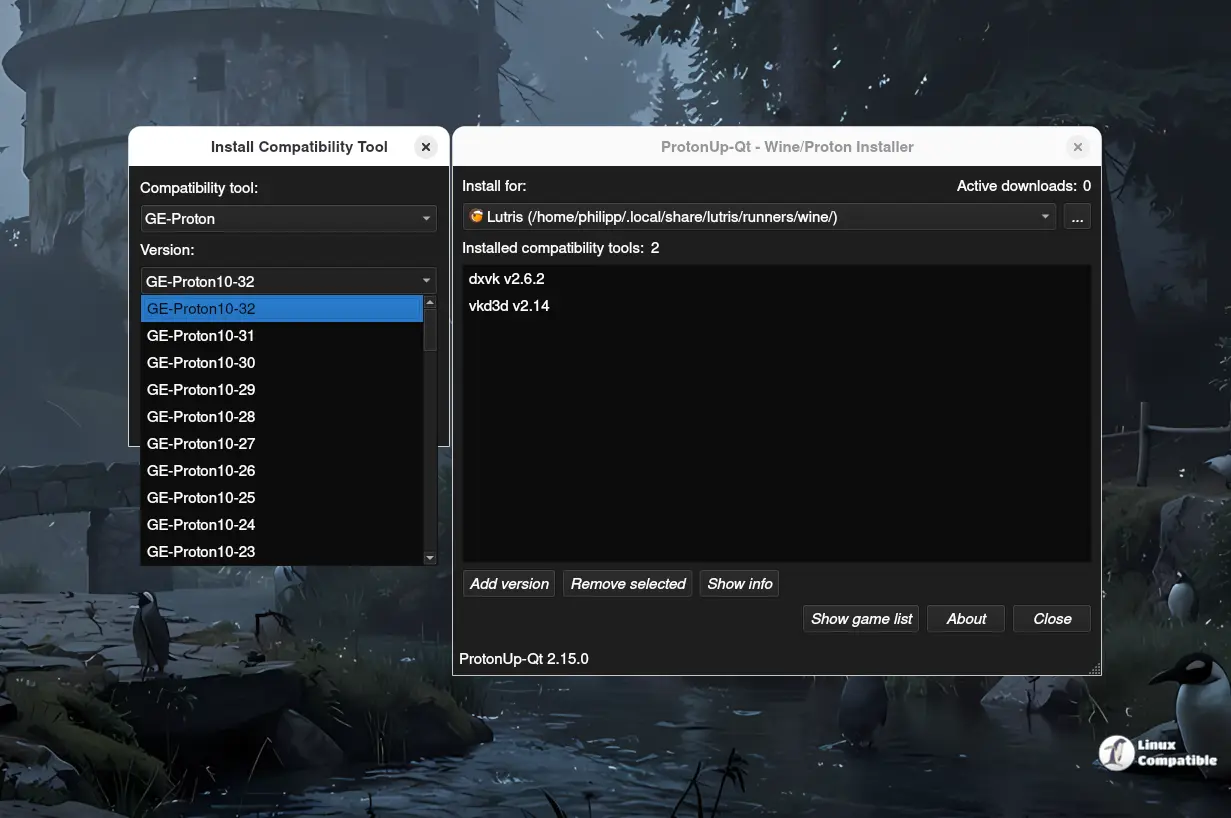Click the "..." browse button beside the launcher dropdown
Viewport: 1231px width, 818px height.
tap(1077, 216)
